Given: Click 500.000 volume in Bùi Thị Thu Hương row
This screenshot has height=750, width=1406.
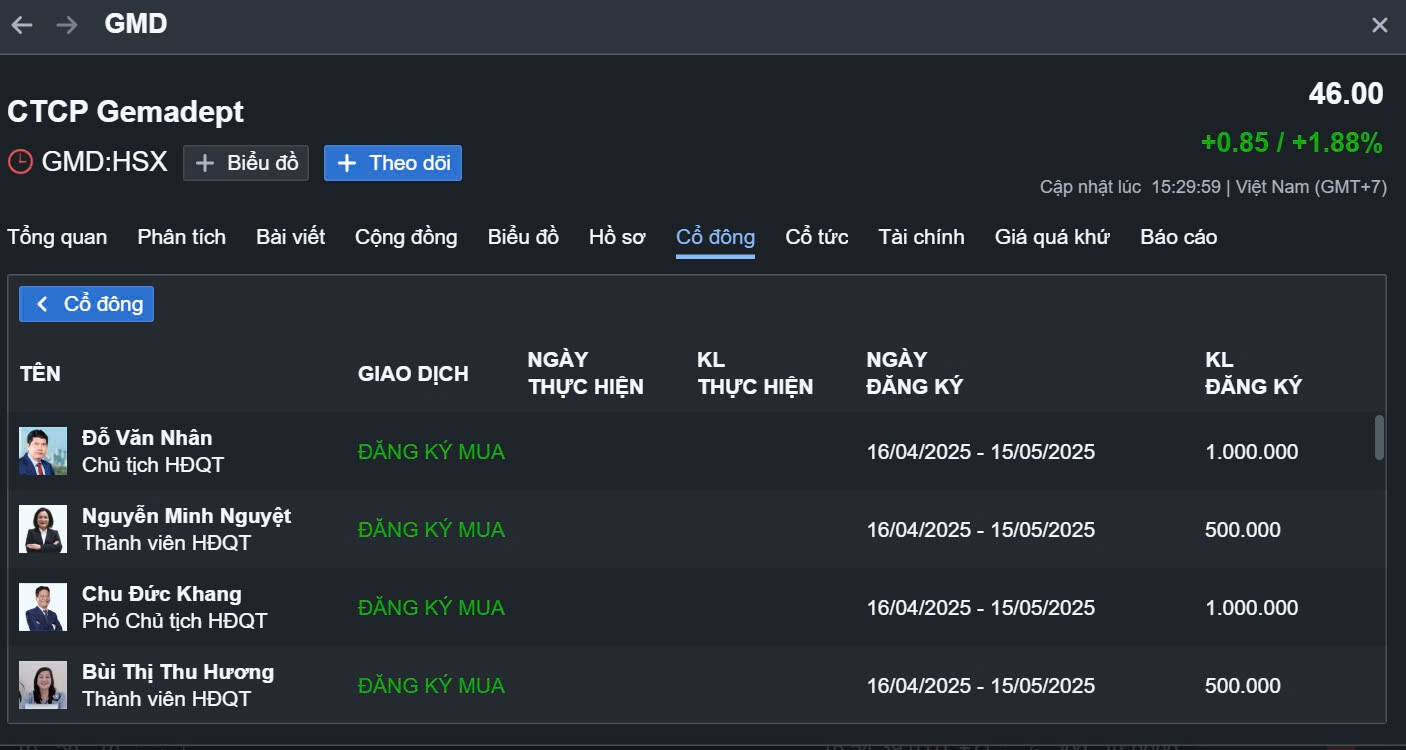Looking at the screenshot, I should click(x=1243, y=686).
